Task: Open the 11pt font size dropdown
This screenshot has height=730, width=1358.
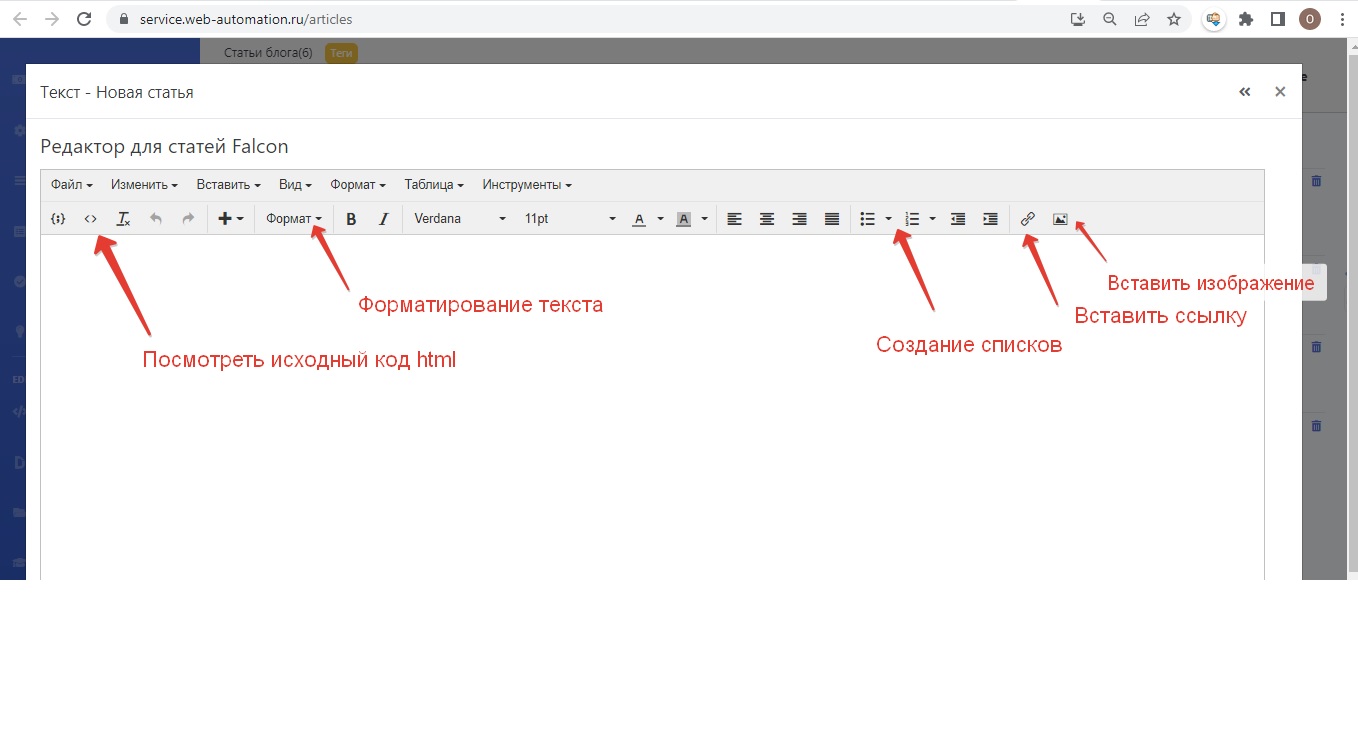Action: pyautogui.click(x=568, y=219)
